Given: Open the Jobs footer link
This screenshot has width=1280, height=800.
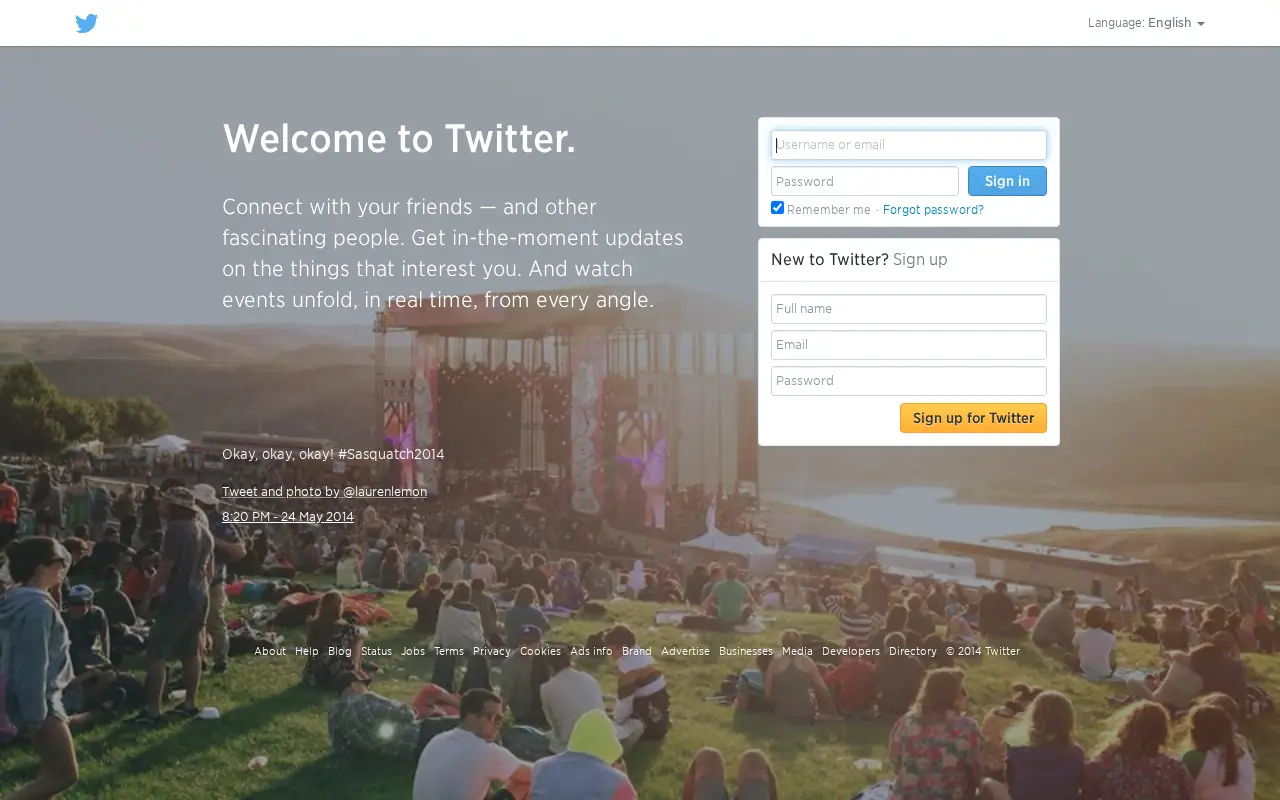Looking at the screenshot, I should point(413,651).
